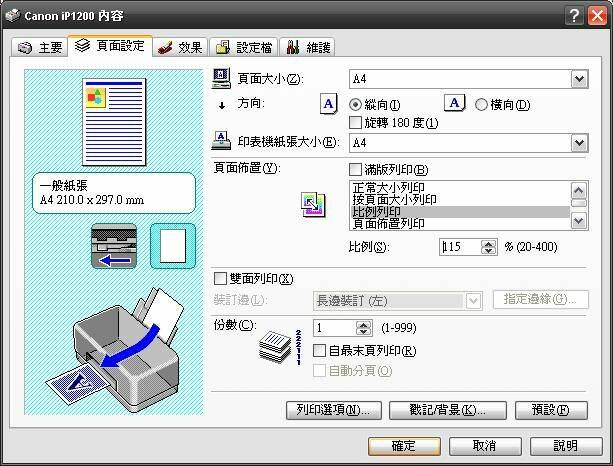Open the 效果 tab
This screenshot has width=613, height=466.
[180, 47]
